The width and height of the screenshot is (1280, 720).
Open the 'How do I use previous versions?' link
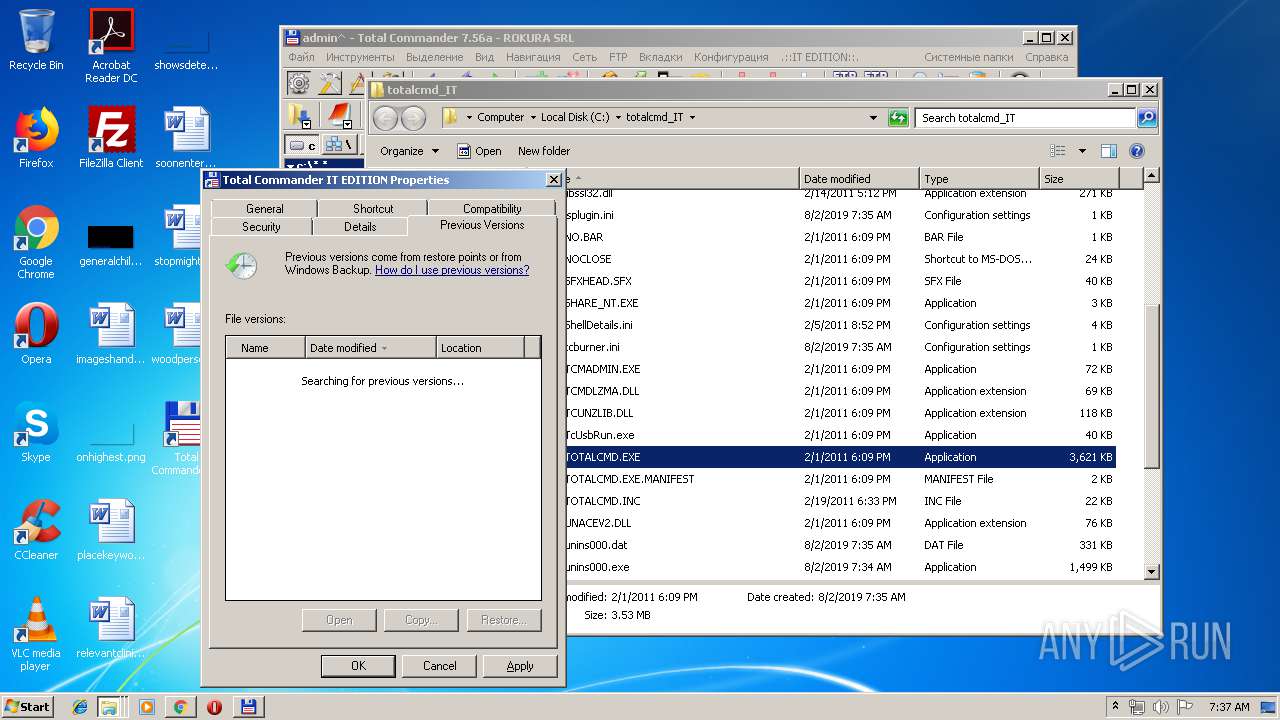tap(452, 270)
